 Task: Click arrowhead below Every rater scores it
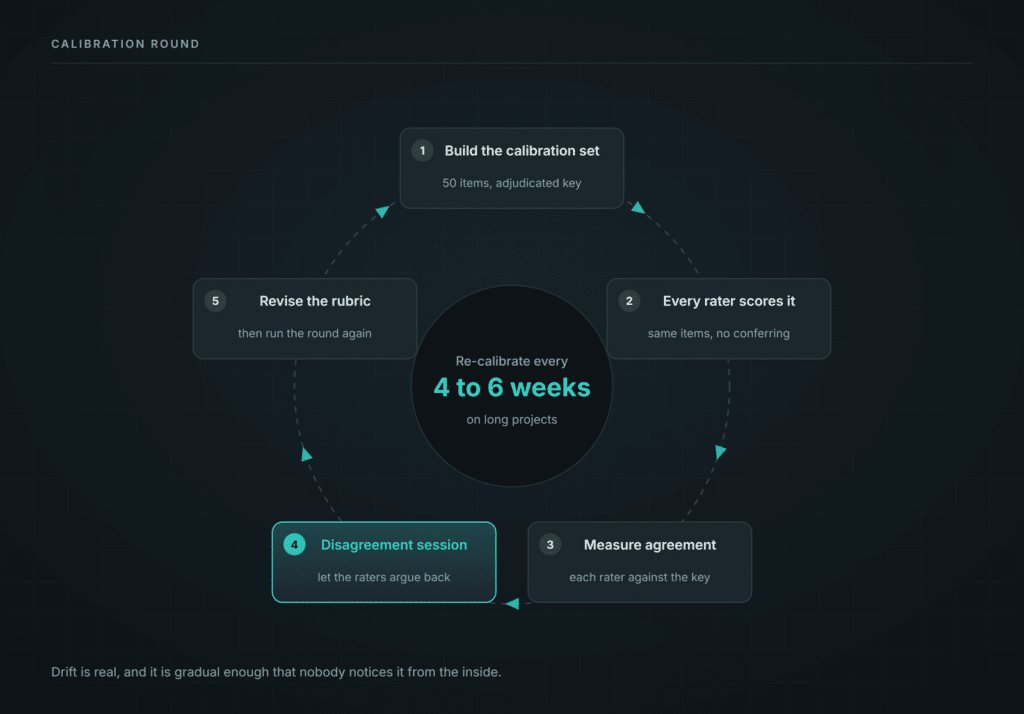[x=720, y=451]
